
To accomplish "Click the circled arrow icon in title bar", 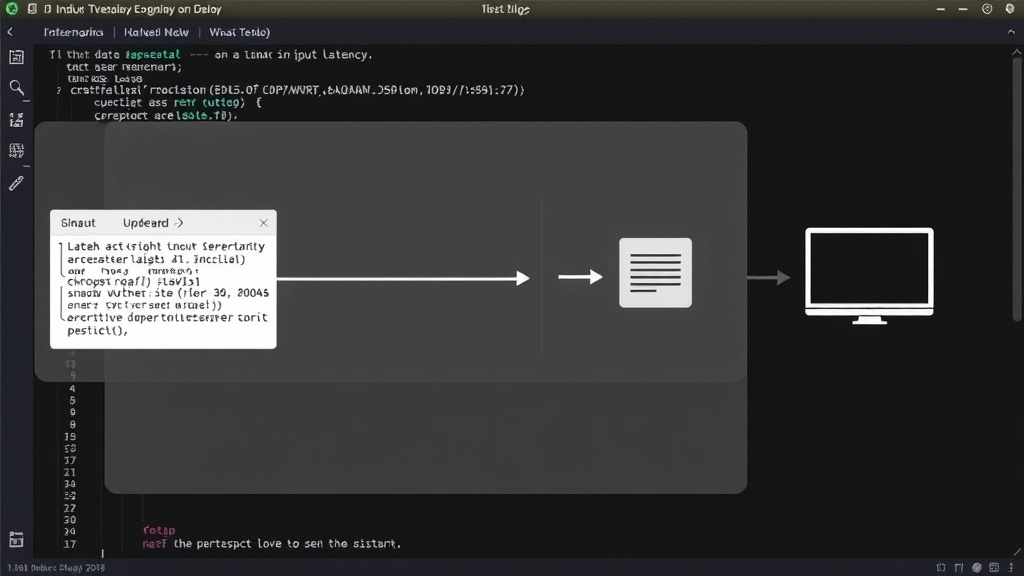I will 987,9.
